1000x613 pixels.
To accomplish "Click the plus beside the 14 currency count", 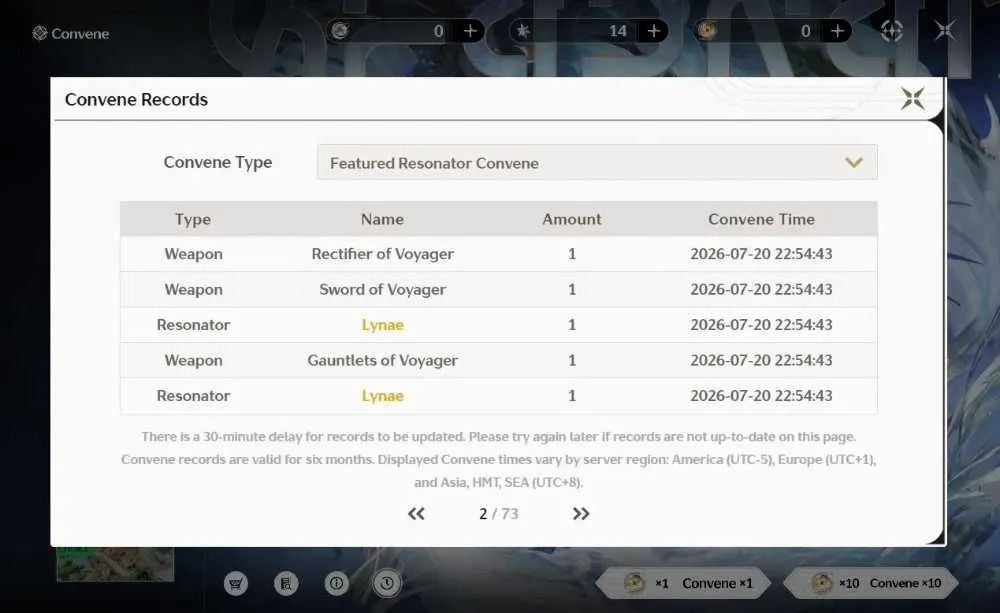I will (654, 31).
